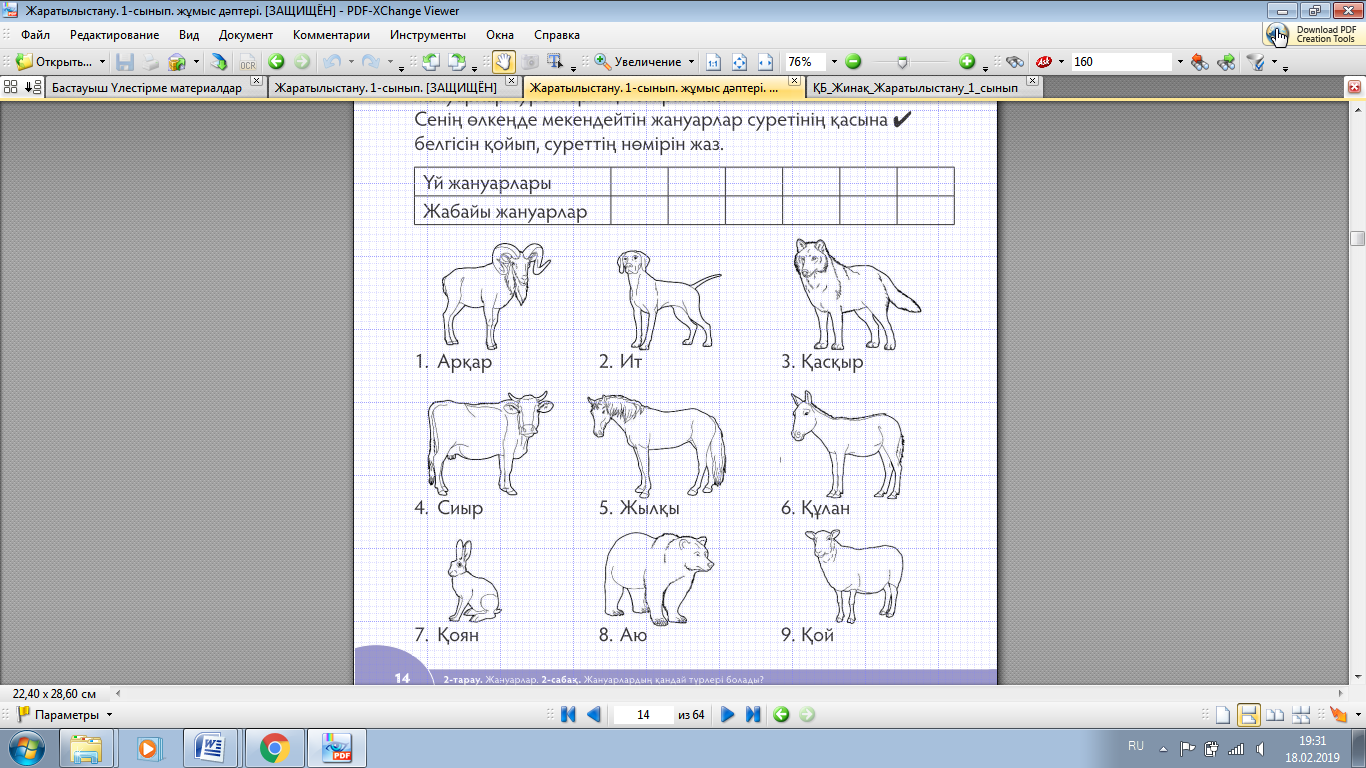This screenshot has width=1366, height=768.
Task: Enable continuous page layout
Action: 1248,714
